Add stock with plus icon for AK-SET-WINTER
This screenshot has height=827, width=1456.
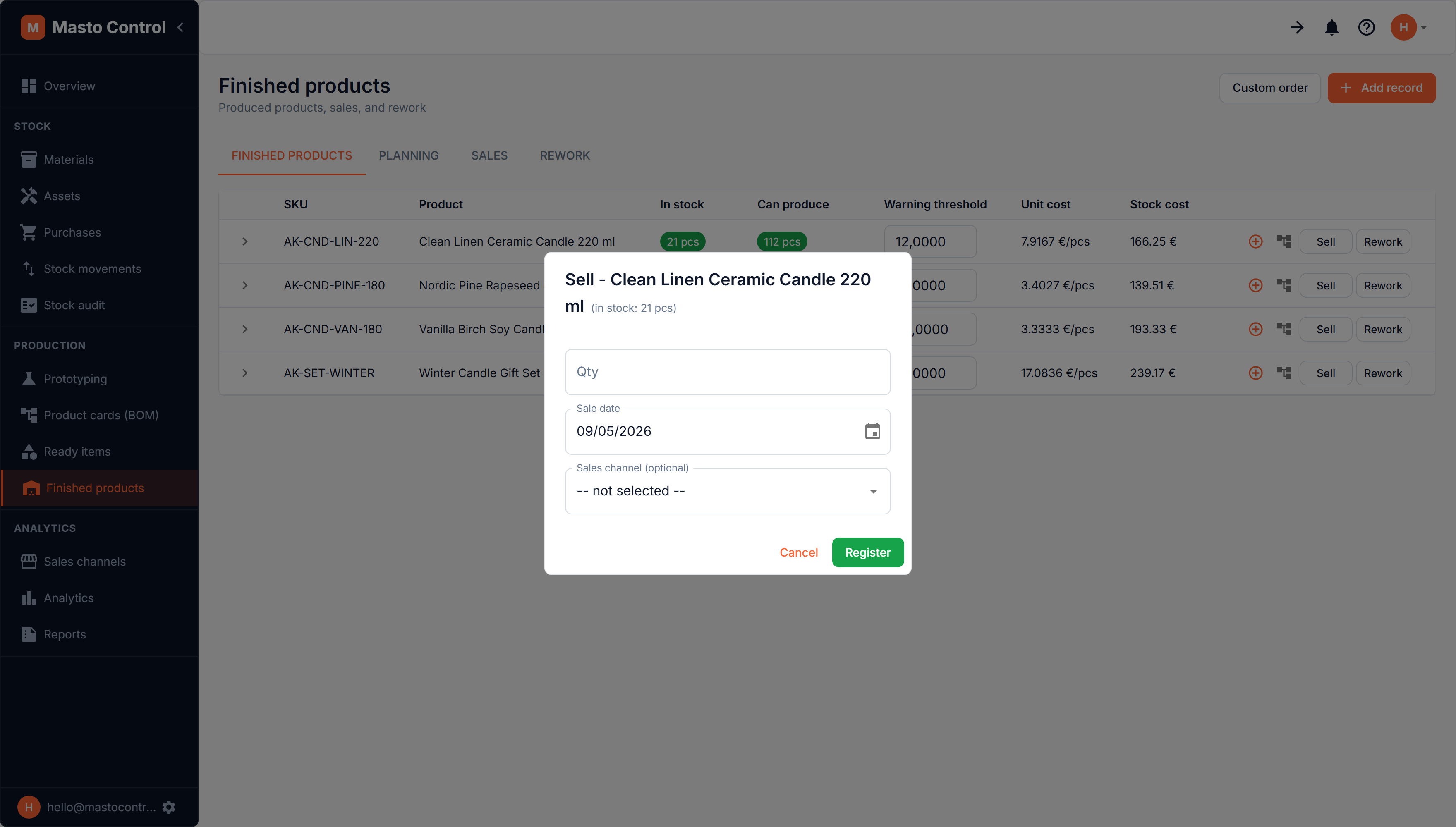coord(1255,373)
